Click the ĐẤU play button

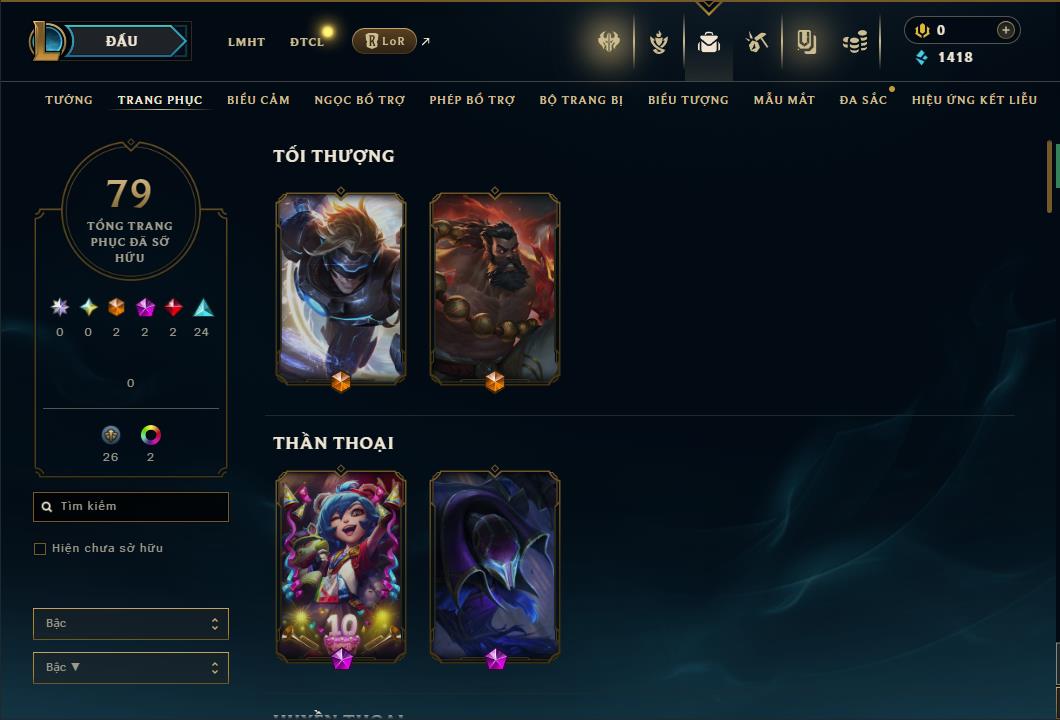pos(122,41)
